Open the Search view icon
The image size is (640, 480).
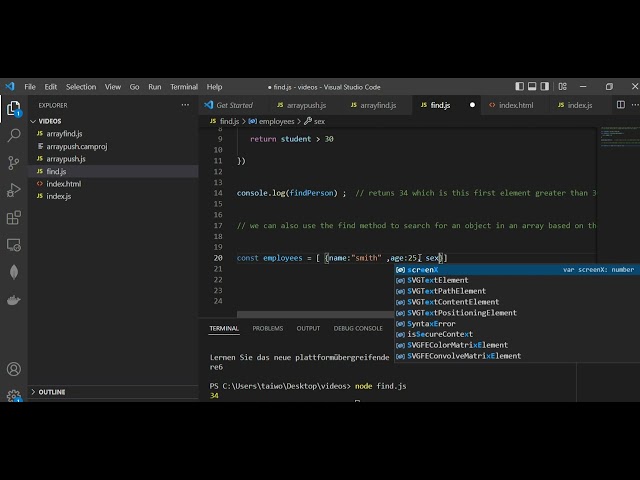(13, 135)
